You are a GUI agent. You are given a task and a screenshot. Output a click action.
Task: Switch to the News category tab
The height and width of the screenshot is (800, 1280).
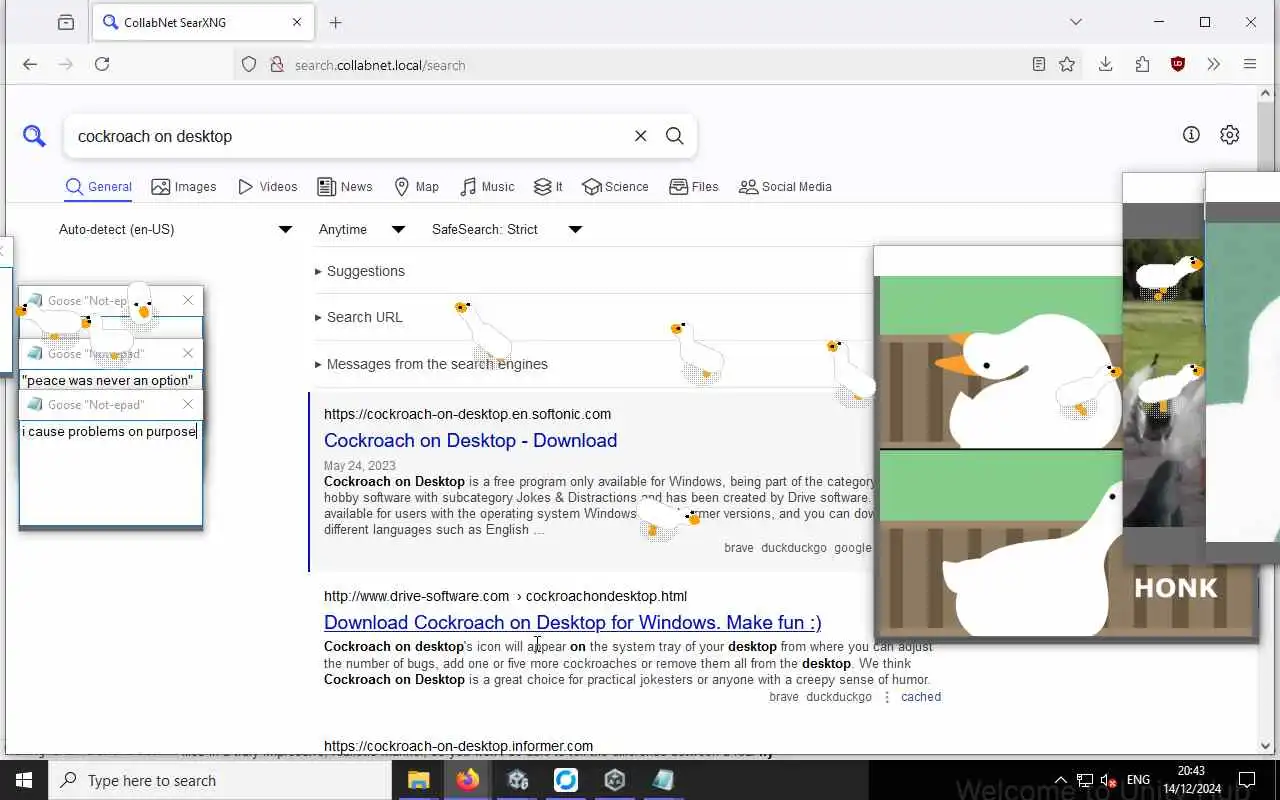[345, 187]
